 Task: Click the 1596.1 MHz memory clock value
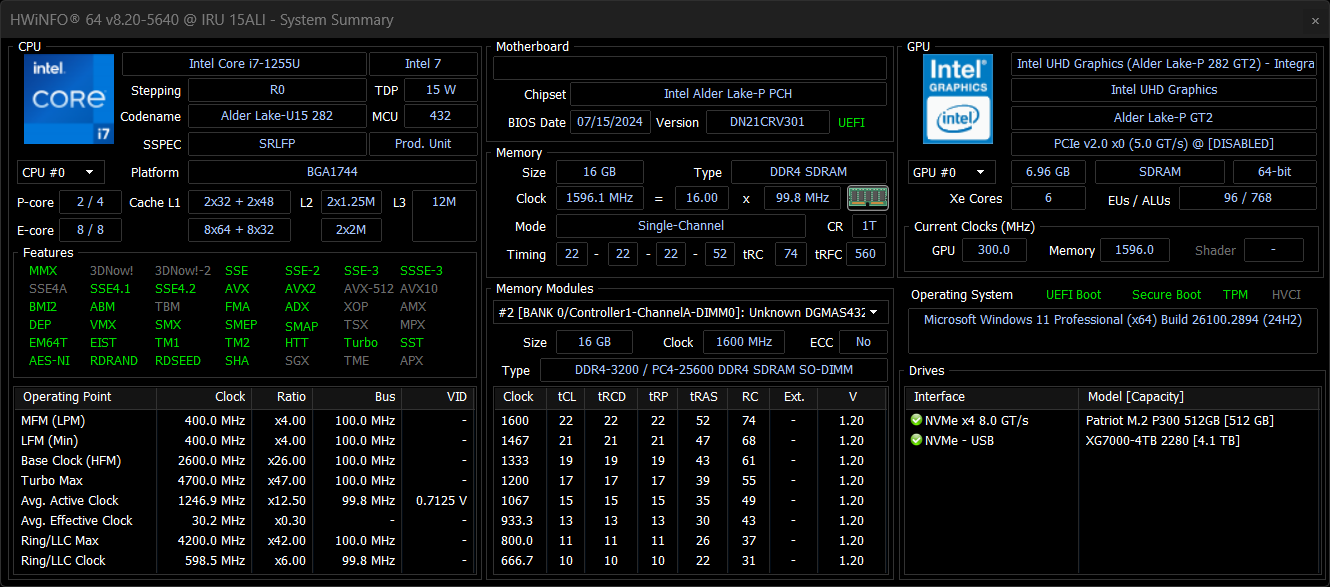click(599, 198)
